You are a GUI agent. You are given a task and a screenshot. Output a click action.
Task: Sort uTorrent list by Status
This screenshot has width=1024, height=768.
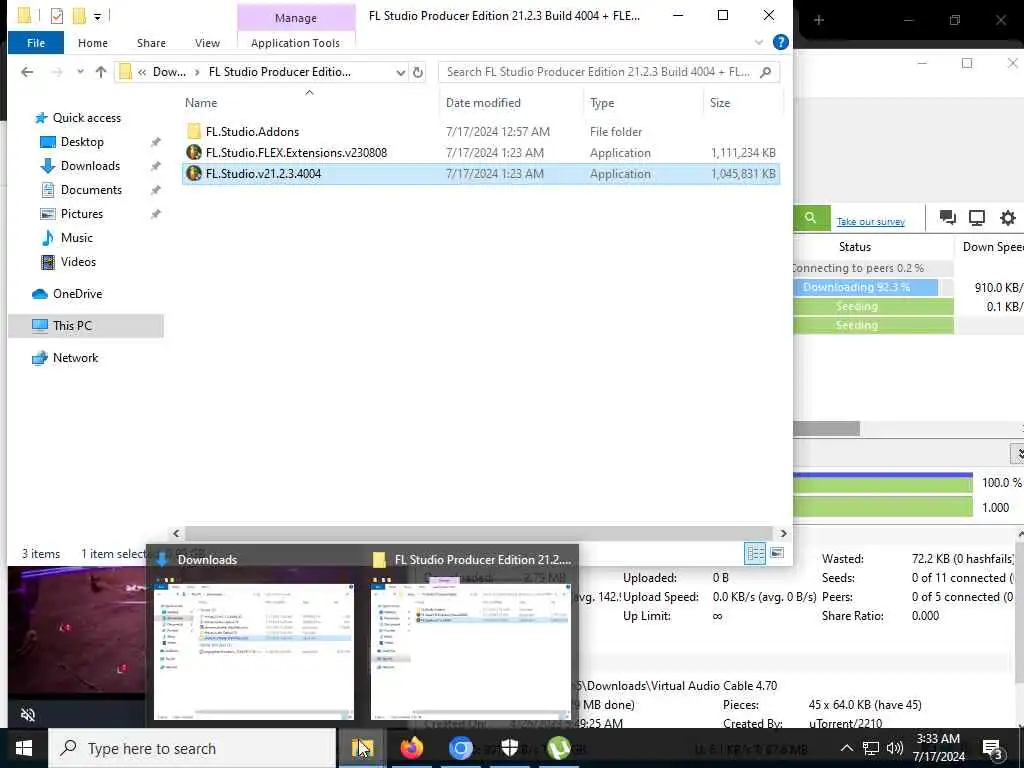point(855,247)
